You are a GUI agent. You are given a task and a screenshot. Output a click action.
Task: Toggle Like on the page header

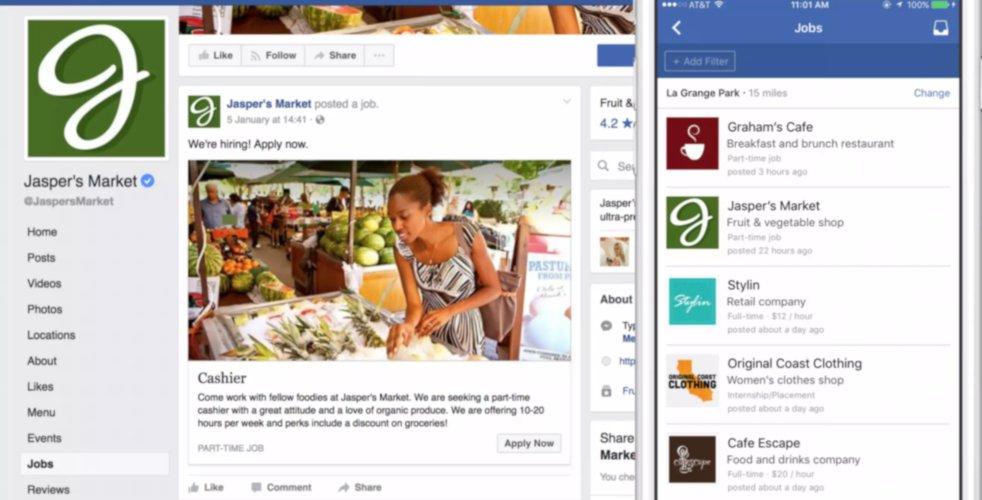pos(215,55)
